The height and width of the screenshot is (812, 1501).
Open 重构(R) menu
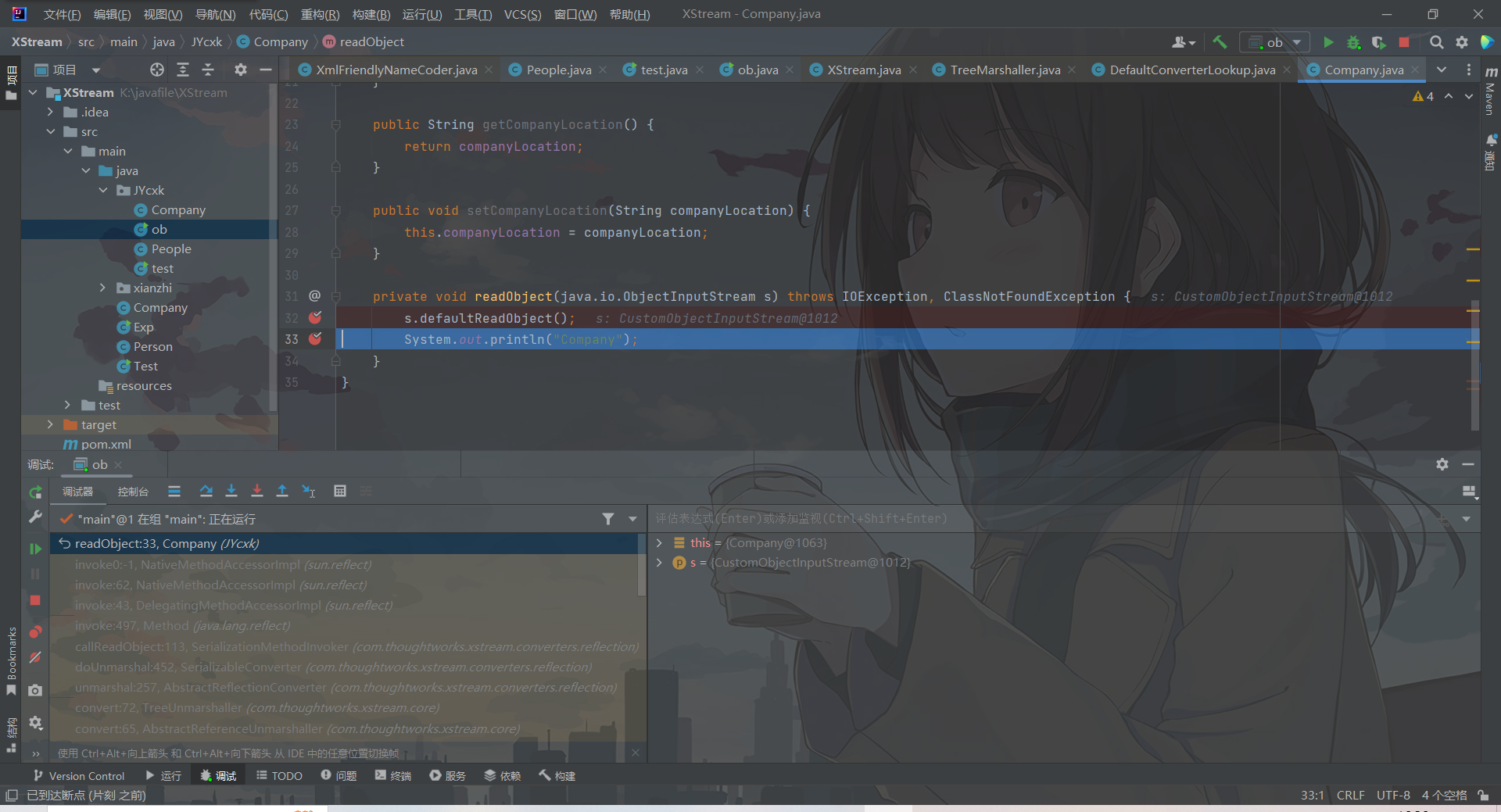click(x=320, y=14)
